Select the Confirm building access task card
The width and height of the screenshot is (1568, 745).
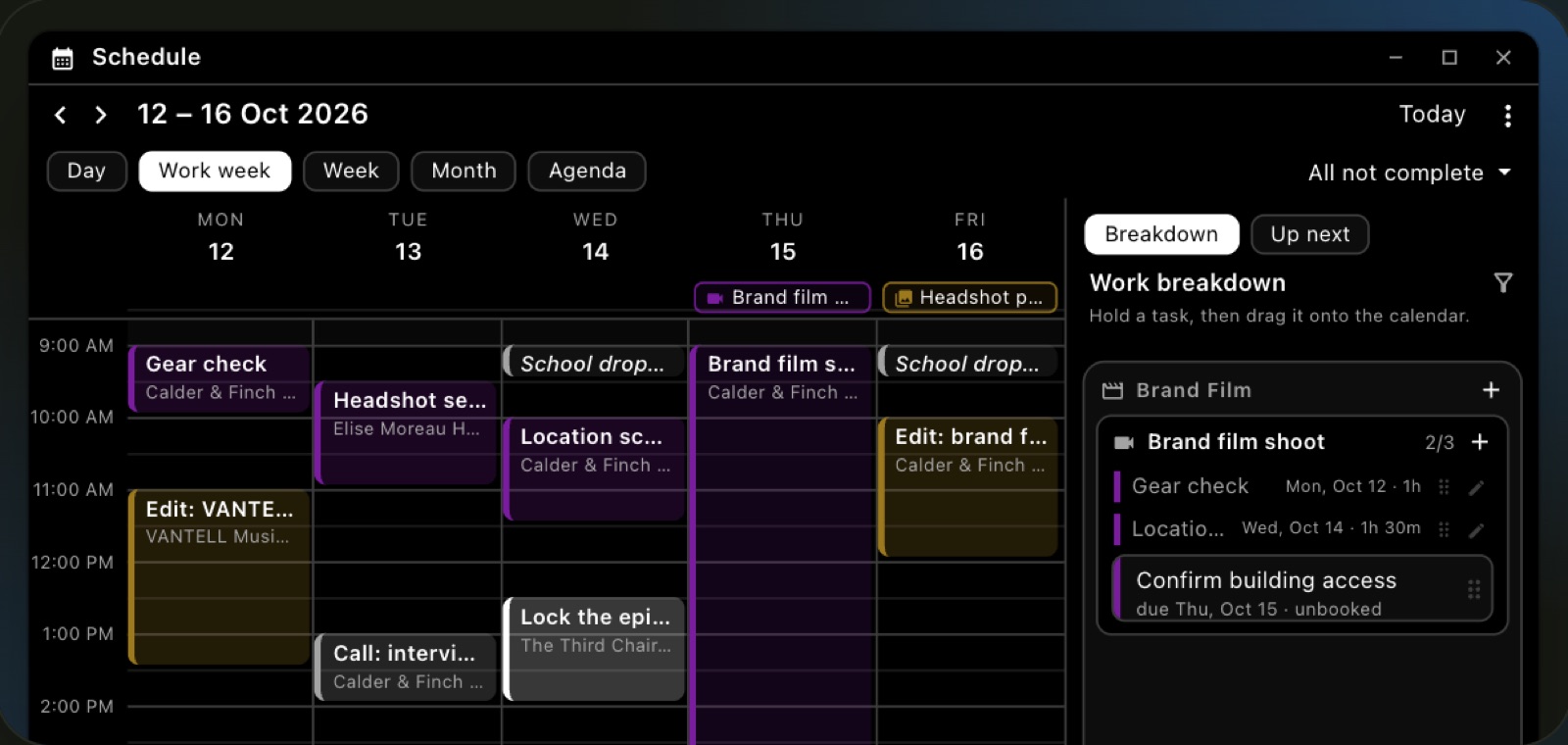pos(1302,589)
